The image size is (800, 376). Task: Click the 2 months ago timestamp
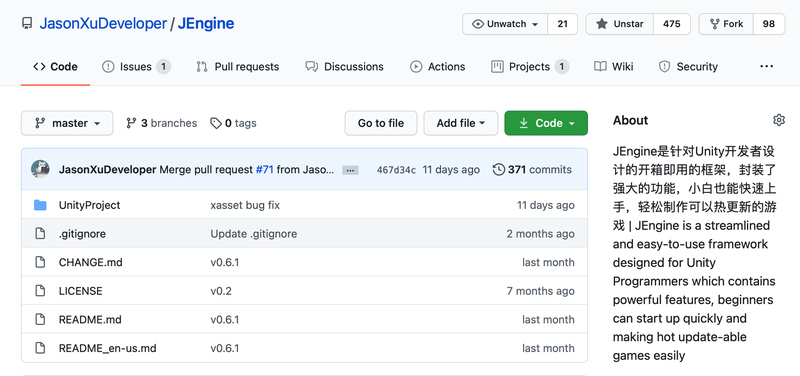540,234
